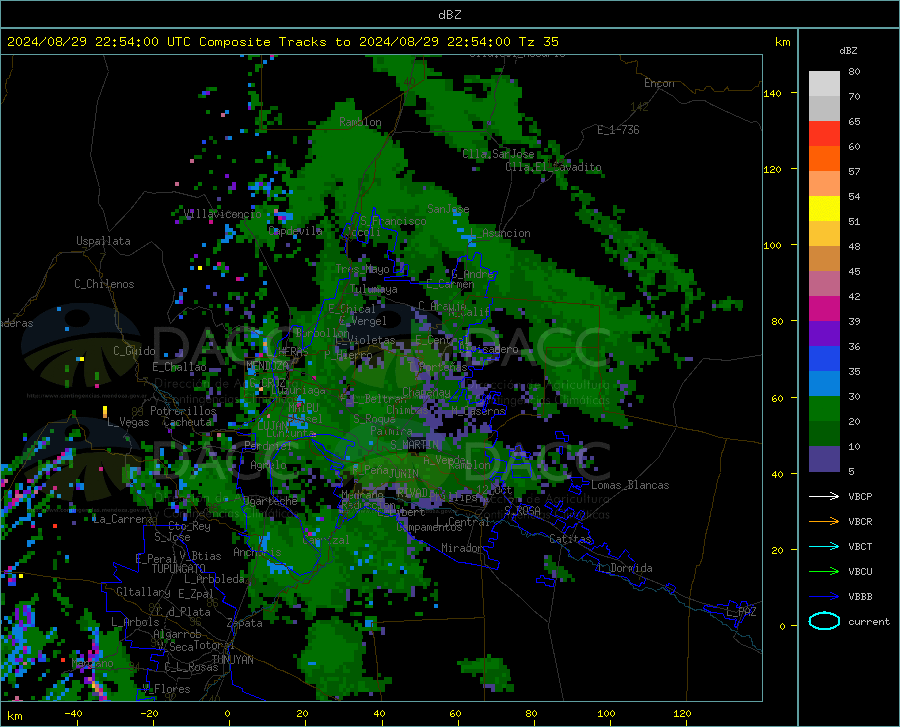Click the Zapata map label
Screen dimensions: 900x727
245,623
